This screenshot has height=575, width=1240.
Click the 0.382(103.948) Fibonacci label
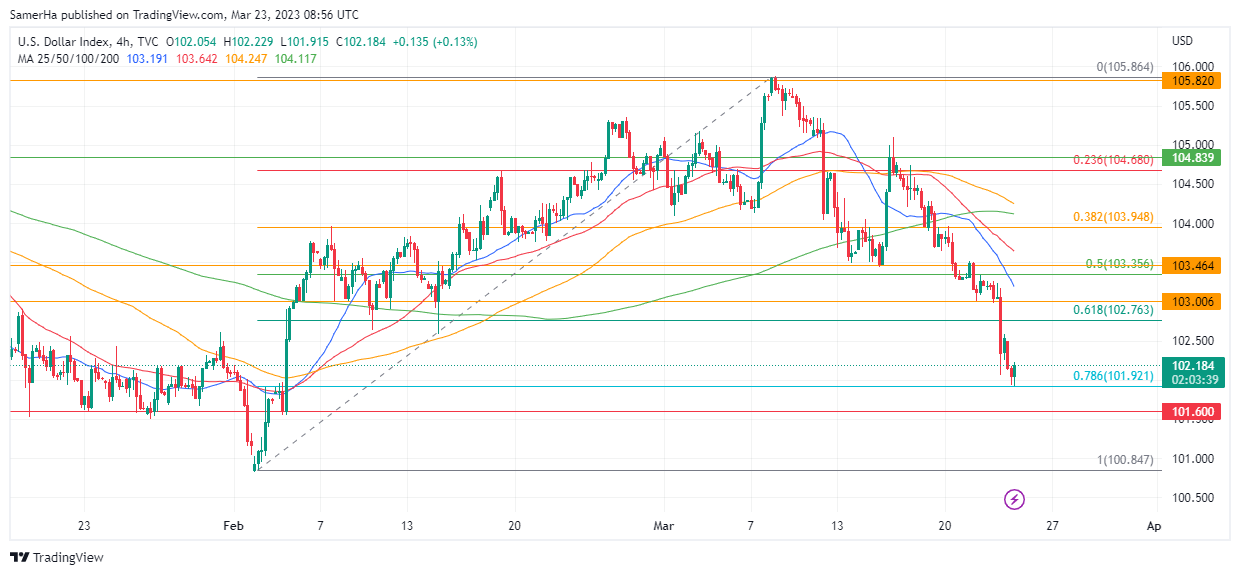[1113, 217]
